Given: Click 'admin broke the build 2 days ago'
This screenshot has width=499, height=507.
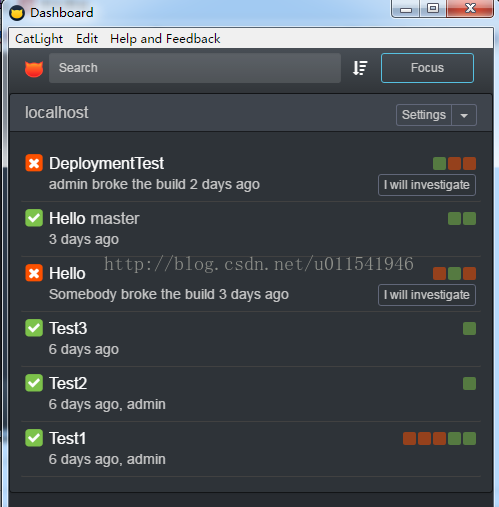Looking at the screenshot, I should [154, 184].
